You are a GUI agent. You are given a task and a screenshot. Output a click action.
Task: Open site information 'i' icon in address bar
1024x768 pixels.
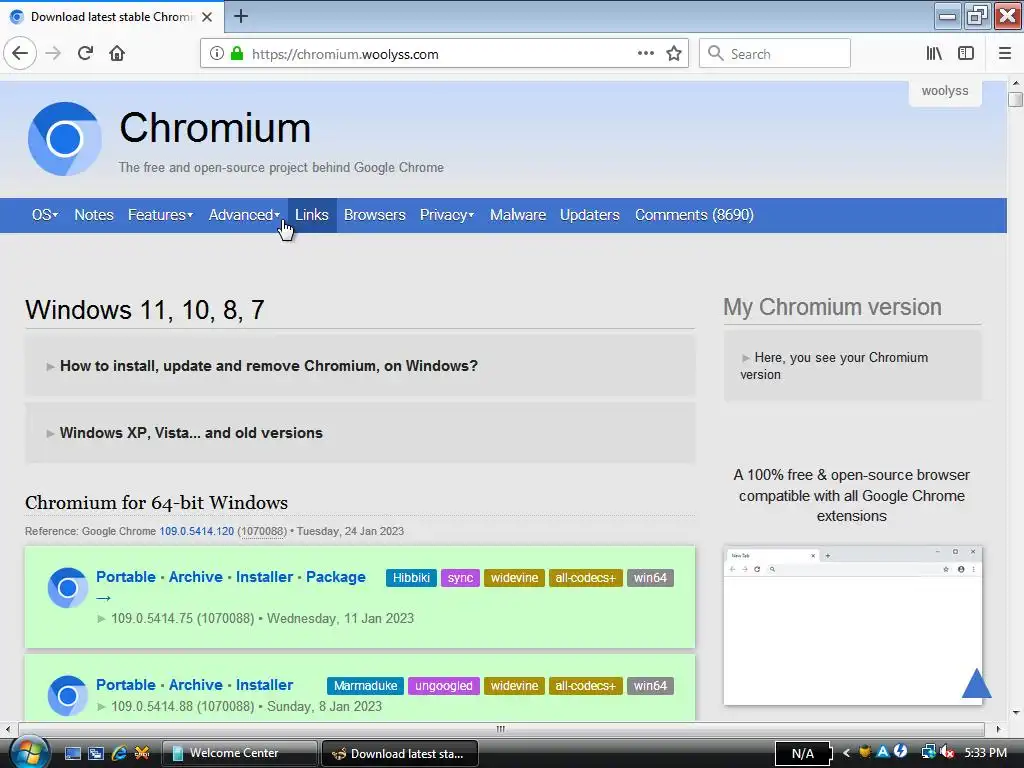pyautogui.click(x=217, y=54)
